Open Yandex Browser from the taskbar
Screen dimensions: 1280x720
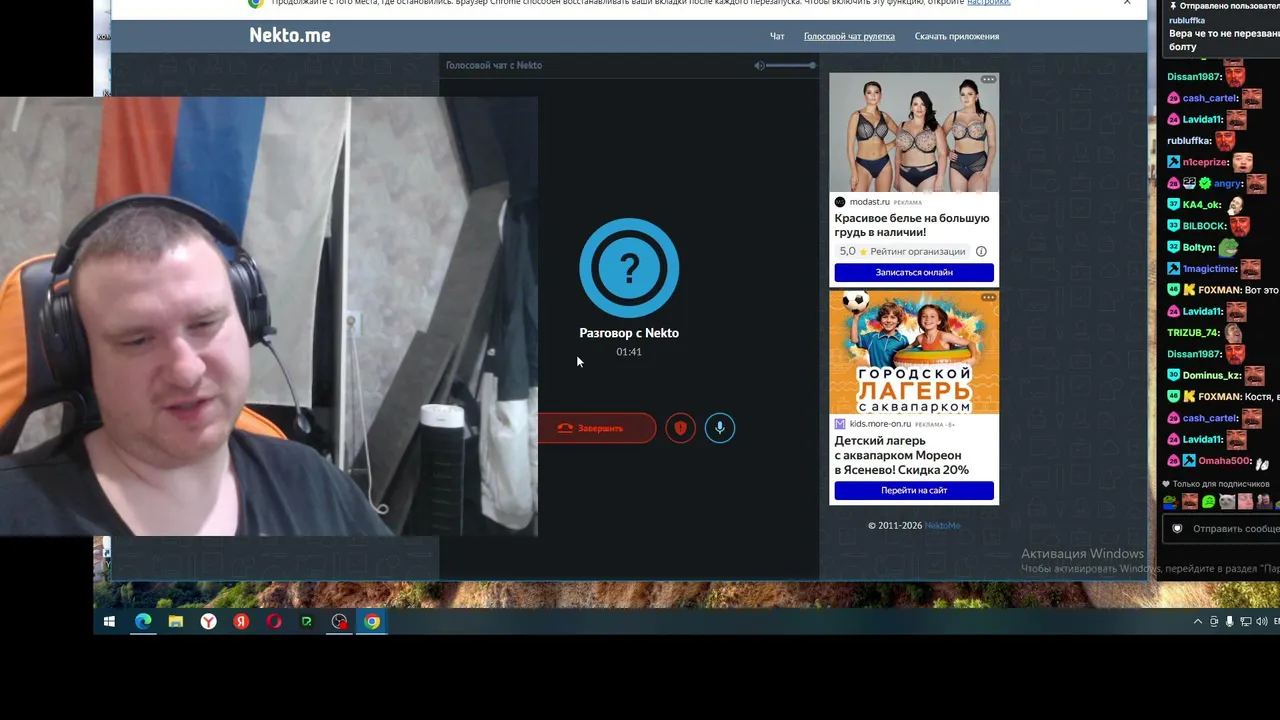pos(208,621)
